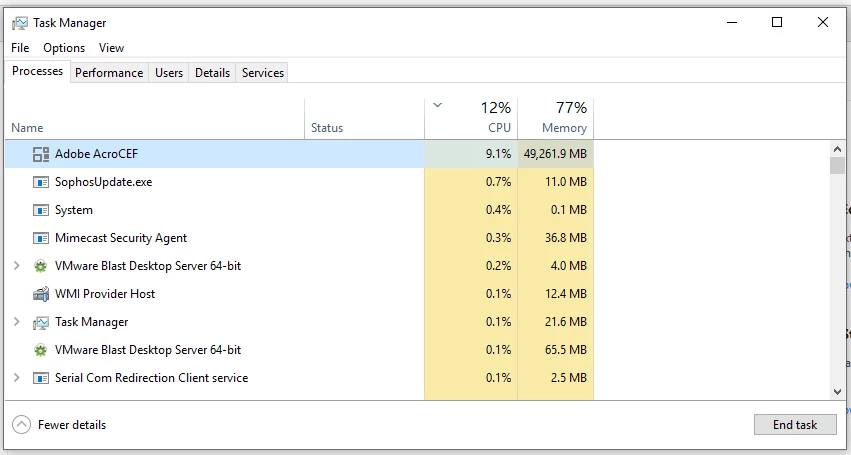Image resolution: width=851 pixels, height=455 pixels.
Task: Click the scrollbar up arrow
Action: pos(837,148)
